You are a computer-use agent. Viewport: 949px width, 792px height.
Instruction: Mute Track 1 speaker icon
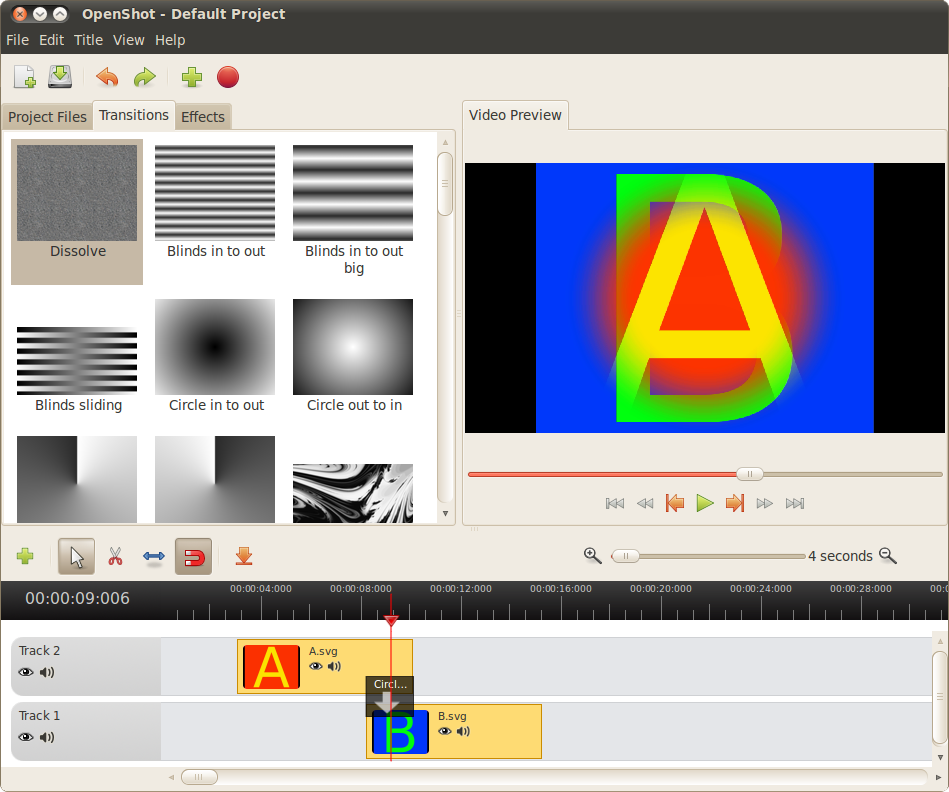(x=47, y=738)
